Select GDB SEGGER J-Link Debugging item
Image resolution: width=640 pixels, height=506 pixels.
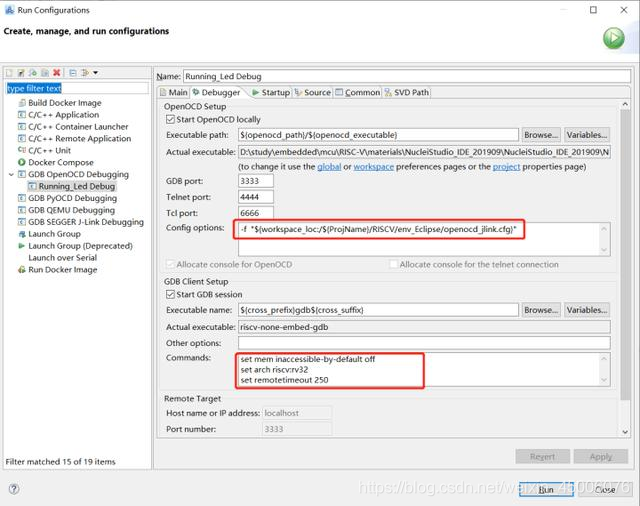(x=81, y=222)
